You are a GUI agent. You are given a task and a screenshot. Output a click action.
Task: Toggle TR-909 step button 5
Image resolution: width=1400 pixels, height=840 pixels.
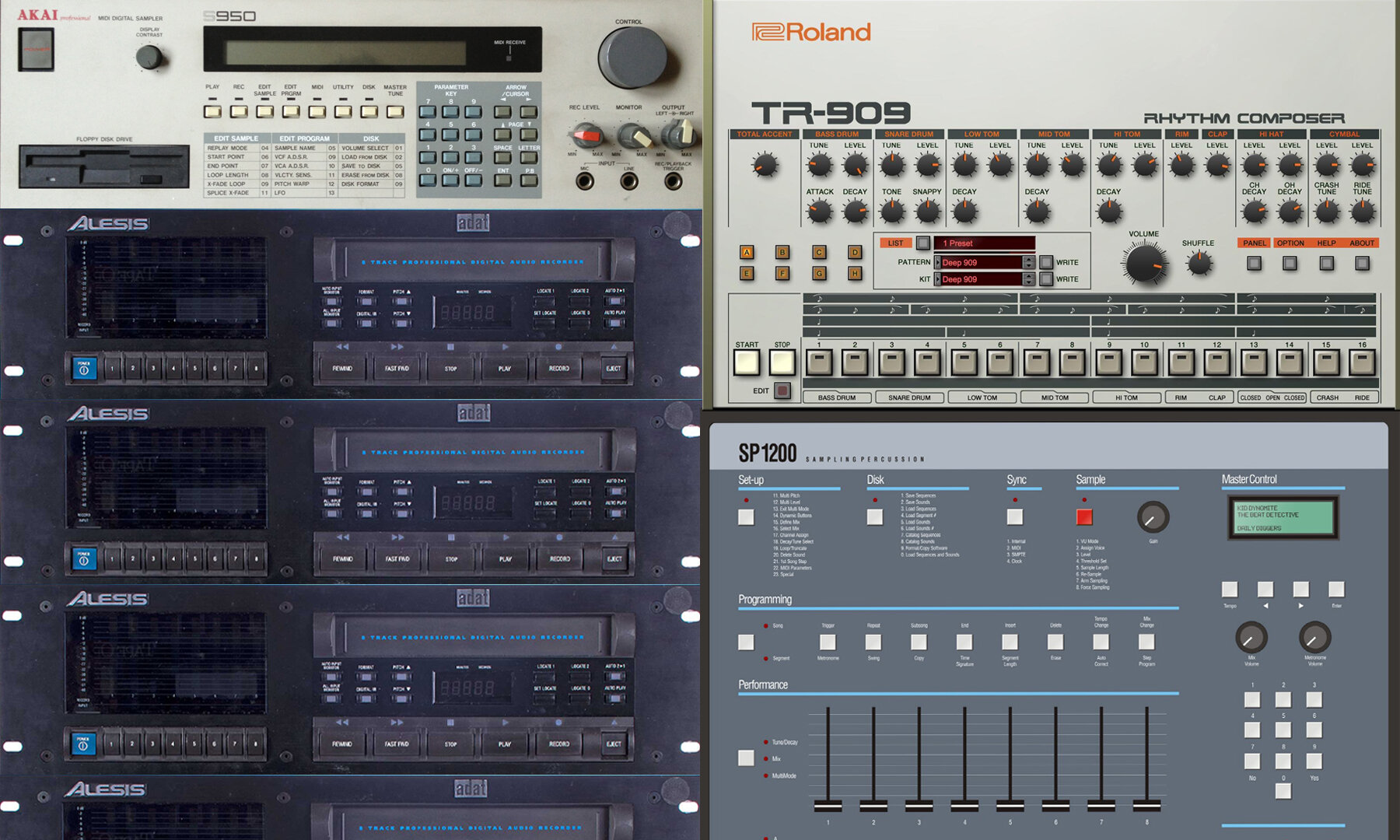point(964,362)
